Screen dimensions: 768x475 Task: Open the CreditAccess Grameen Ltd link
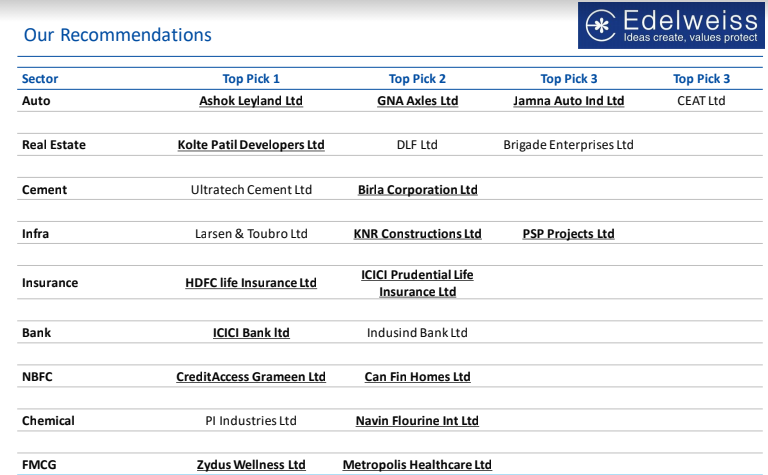(x=251, y=377)
